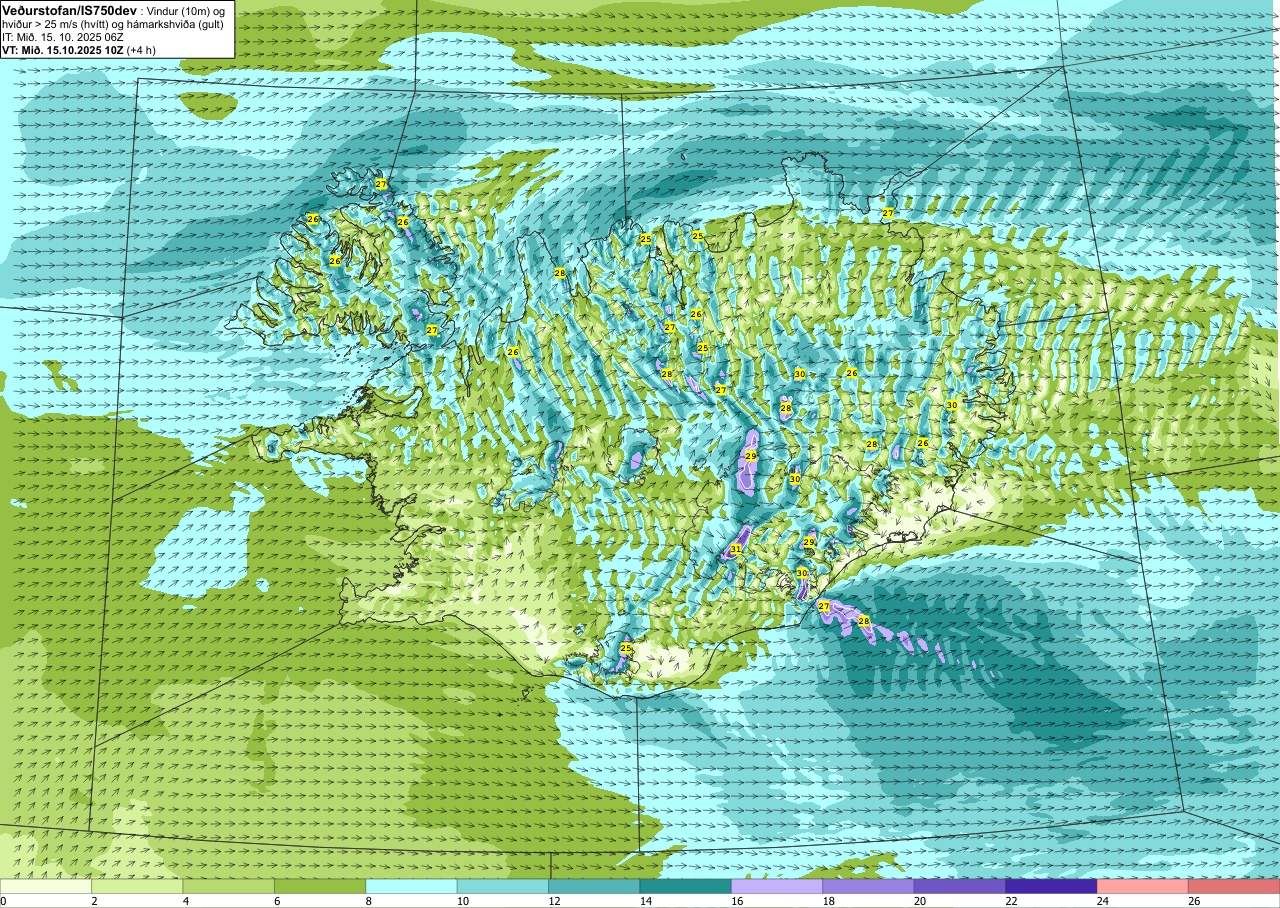Image resolution: width=1280 pixels, height=908 pixels.
Task: Click the yellow gust label reading 31
Action: click(736, 549)
